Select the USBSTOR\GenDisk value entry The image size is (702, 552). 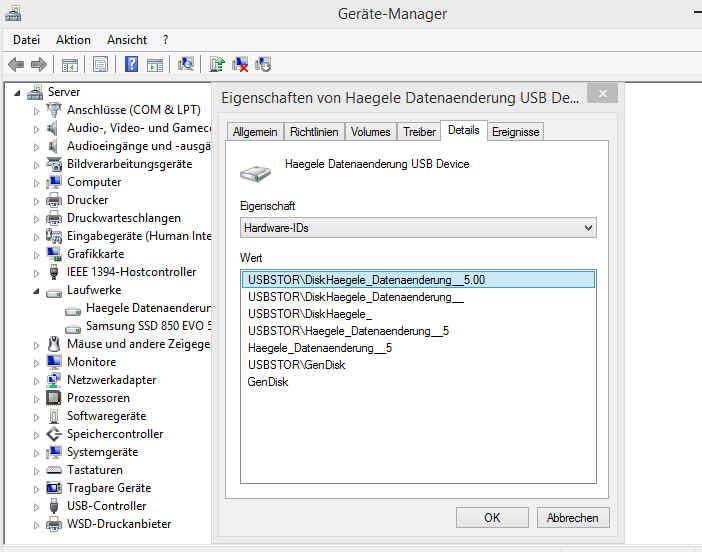[296, 365]
